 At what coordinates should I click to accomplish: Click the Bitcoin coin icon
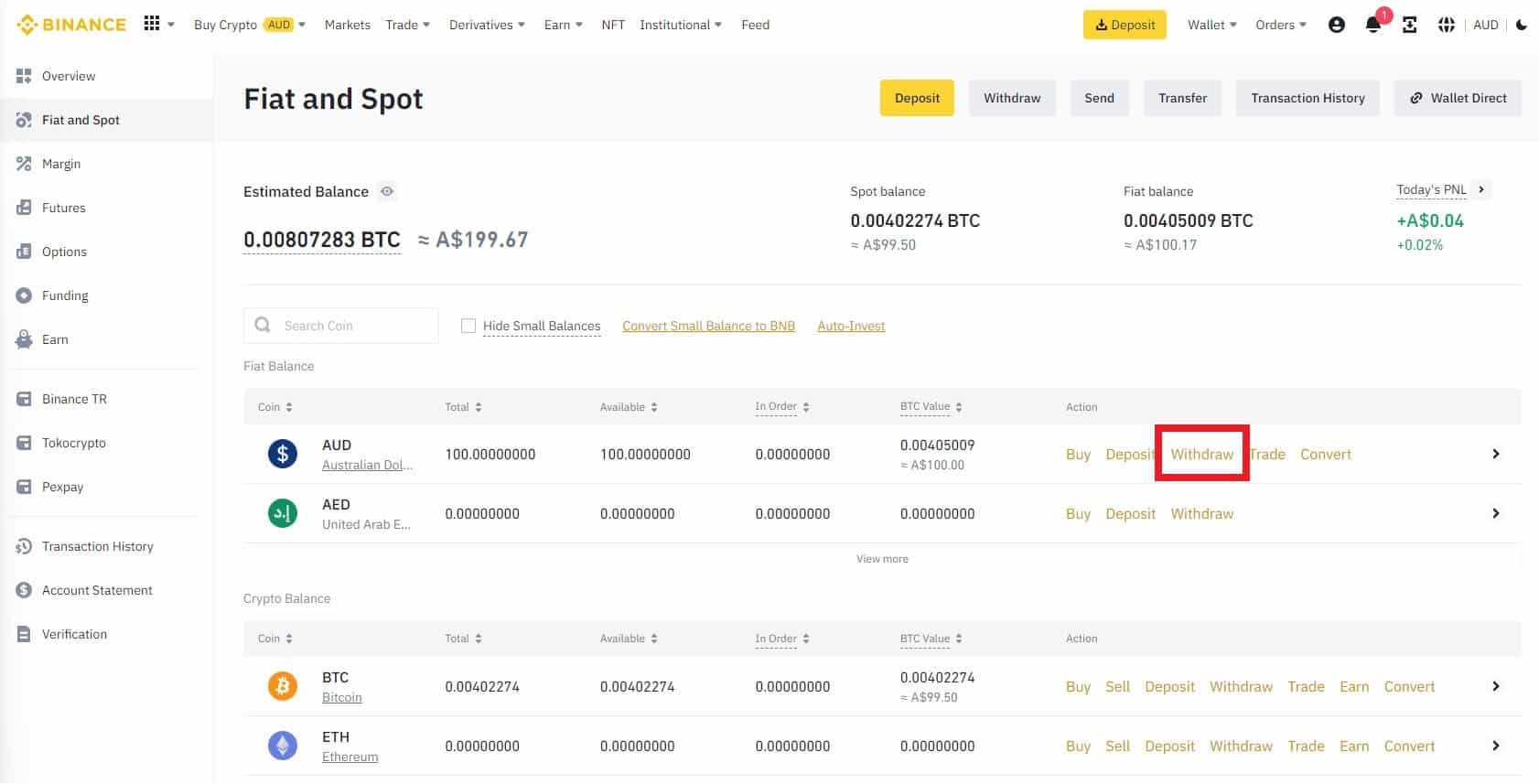coord(282,686)
